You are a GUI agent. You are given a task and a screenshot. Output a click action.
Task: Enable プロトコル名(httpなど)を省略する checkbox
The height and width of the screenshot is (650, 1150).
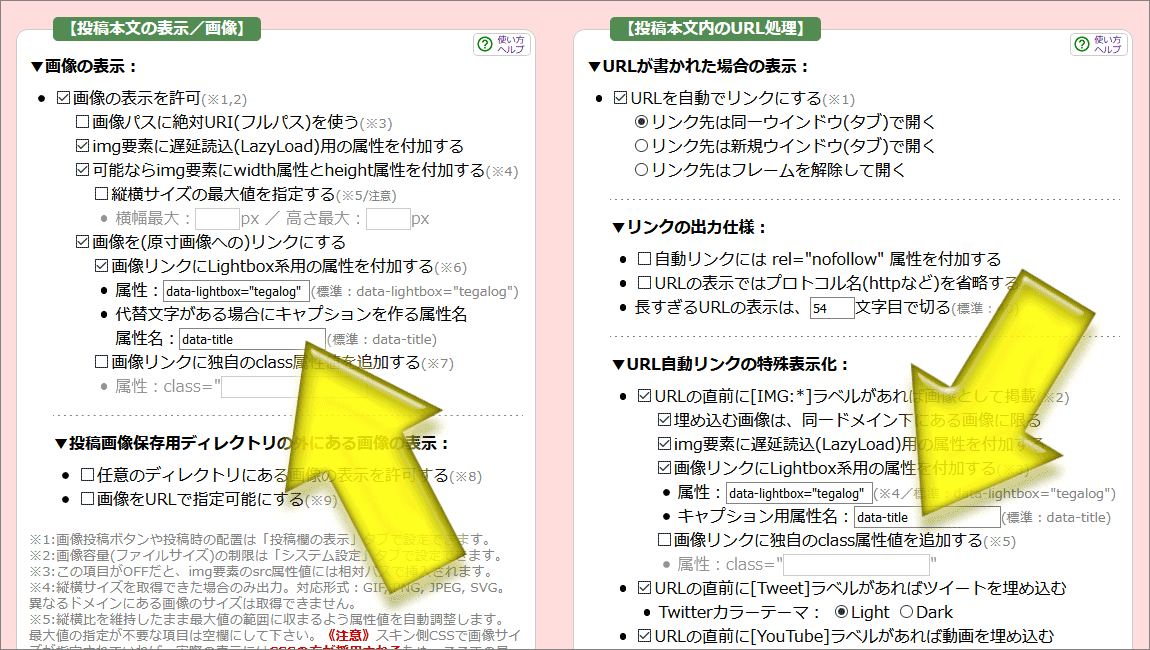(x=645, y=282)
